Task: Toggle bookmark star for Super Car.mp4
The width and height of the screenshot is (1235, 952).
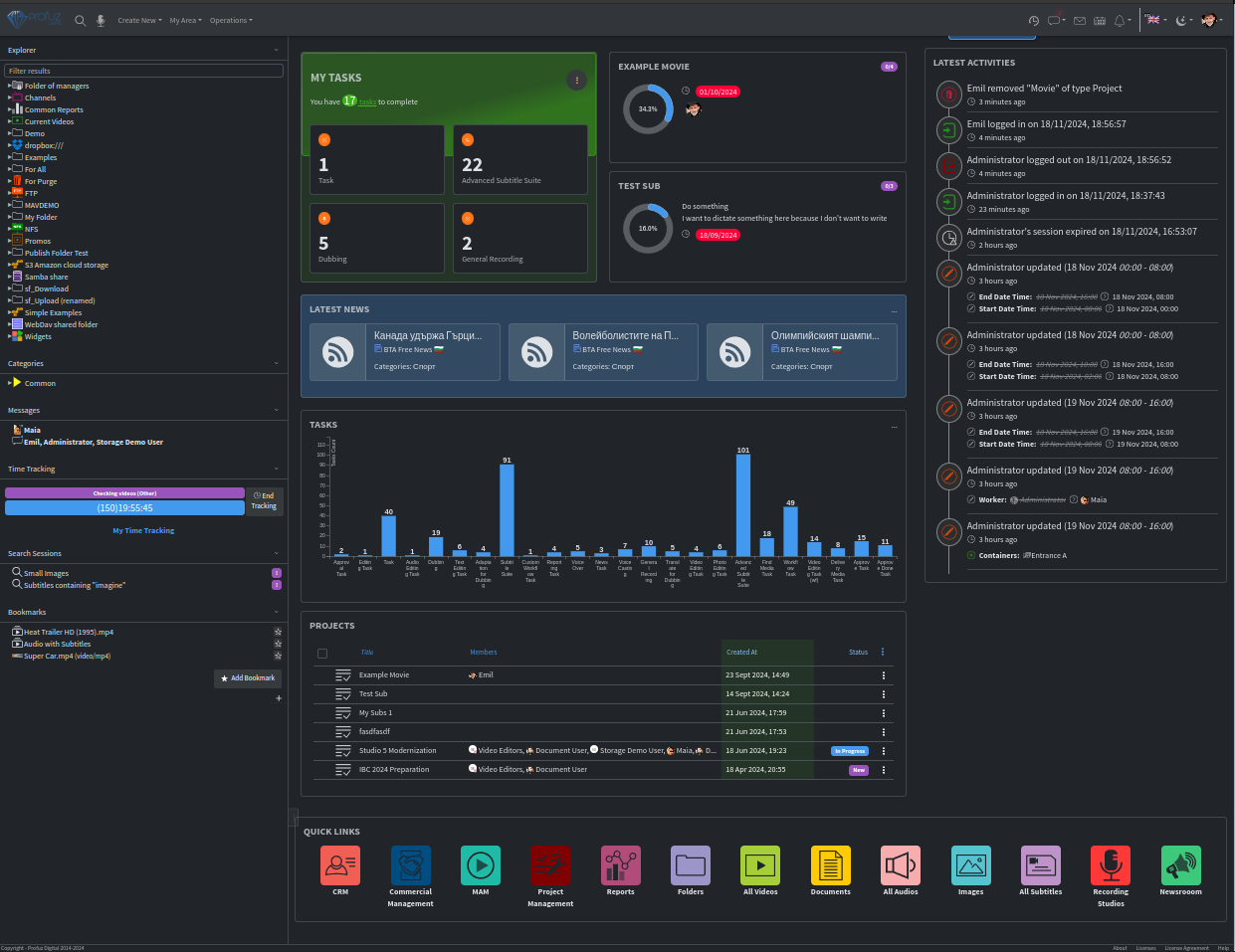Action: (x=278, y=656)
